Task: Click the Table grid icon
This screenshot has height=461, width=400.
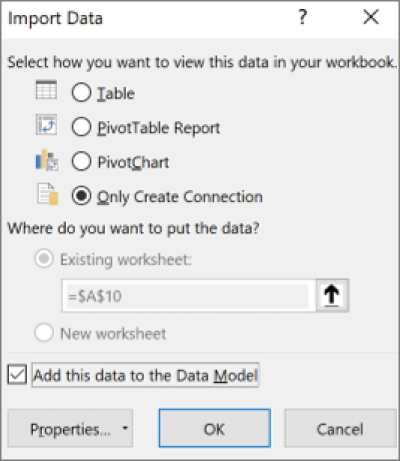Action: tap(46, 90)
